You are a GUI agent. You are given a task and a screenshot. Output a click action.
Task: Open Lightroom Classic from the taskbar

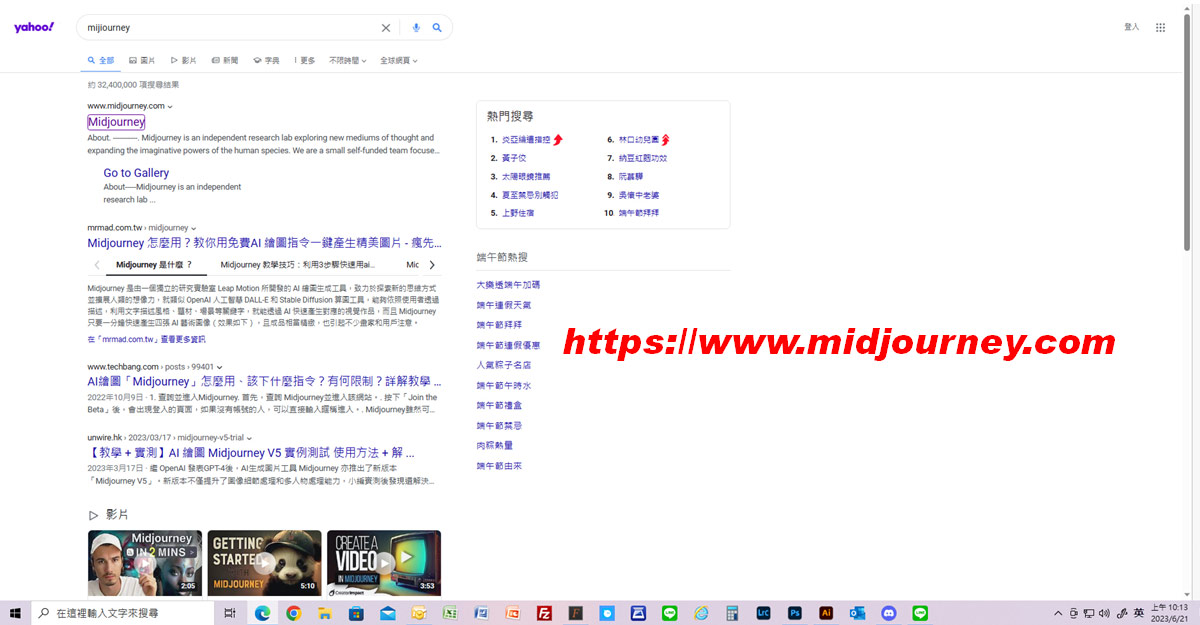click(x=764, y=613)
